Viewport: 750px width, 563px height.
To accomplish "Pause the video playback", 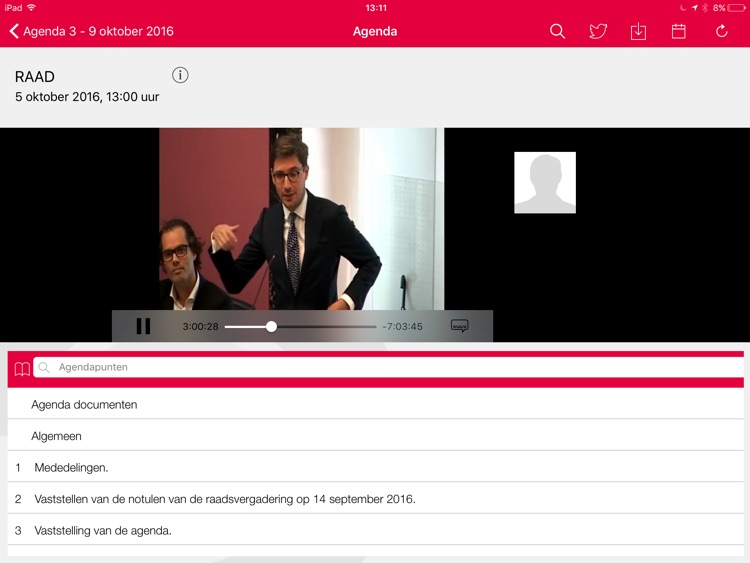I will coord(143,326).
